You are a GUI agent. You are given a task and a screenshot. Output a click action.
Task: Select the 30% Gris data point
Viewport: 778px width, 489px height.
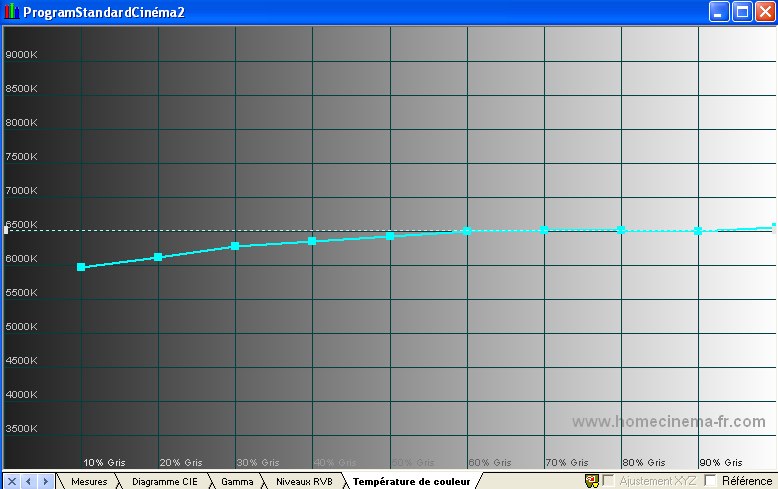tap(235, 246)
